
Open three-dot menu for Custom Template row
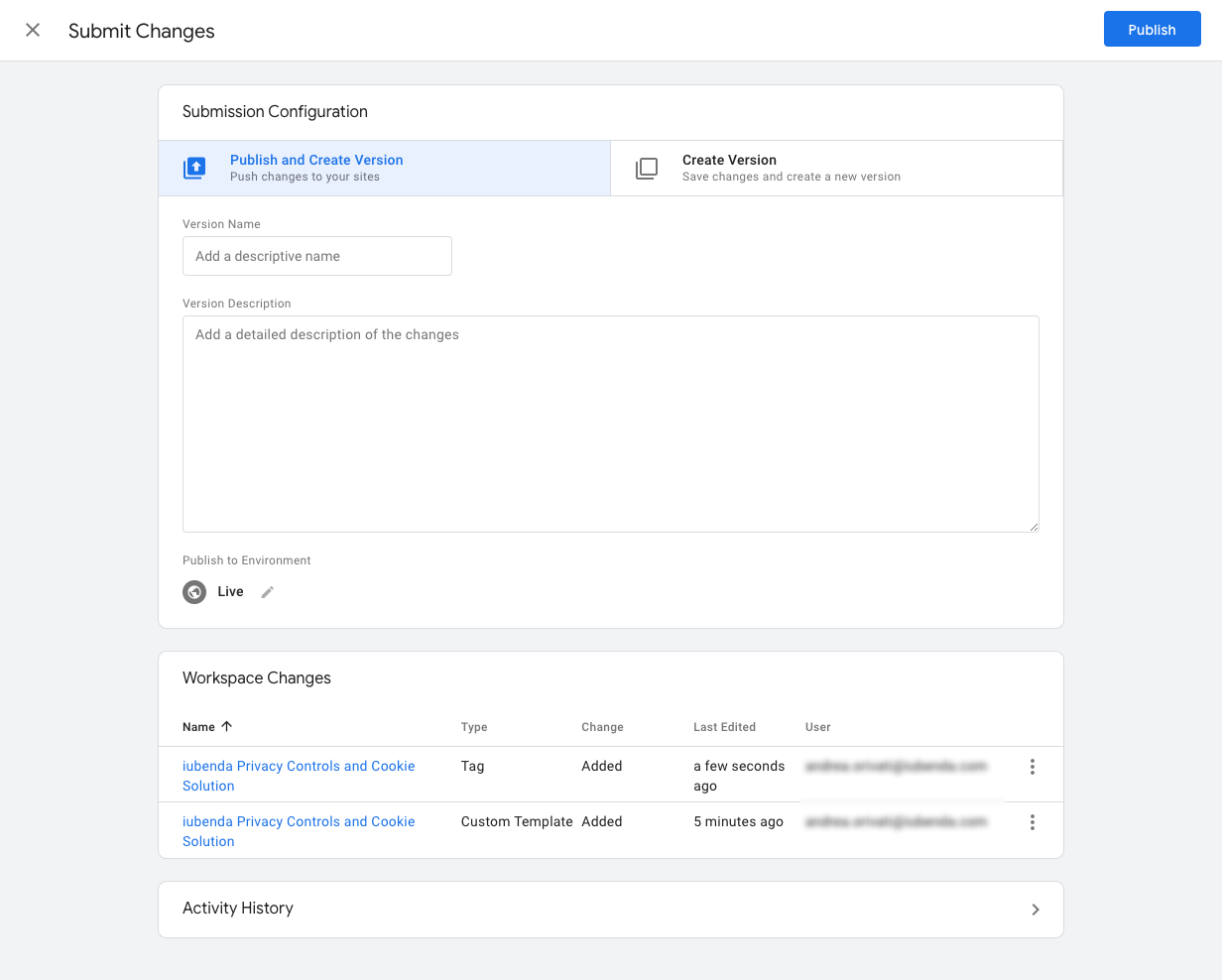point(1033,822)
